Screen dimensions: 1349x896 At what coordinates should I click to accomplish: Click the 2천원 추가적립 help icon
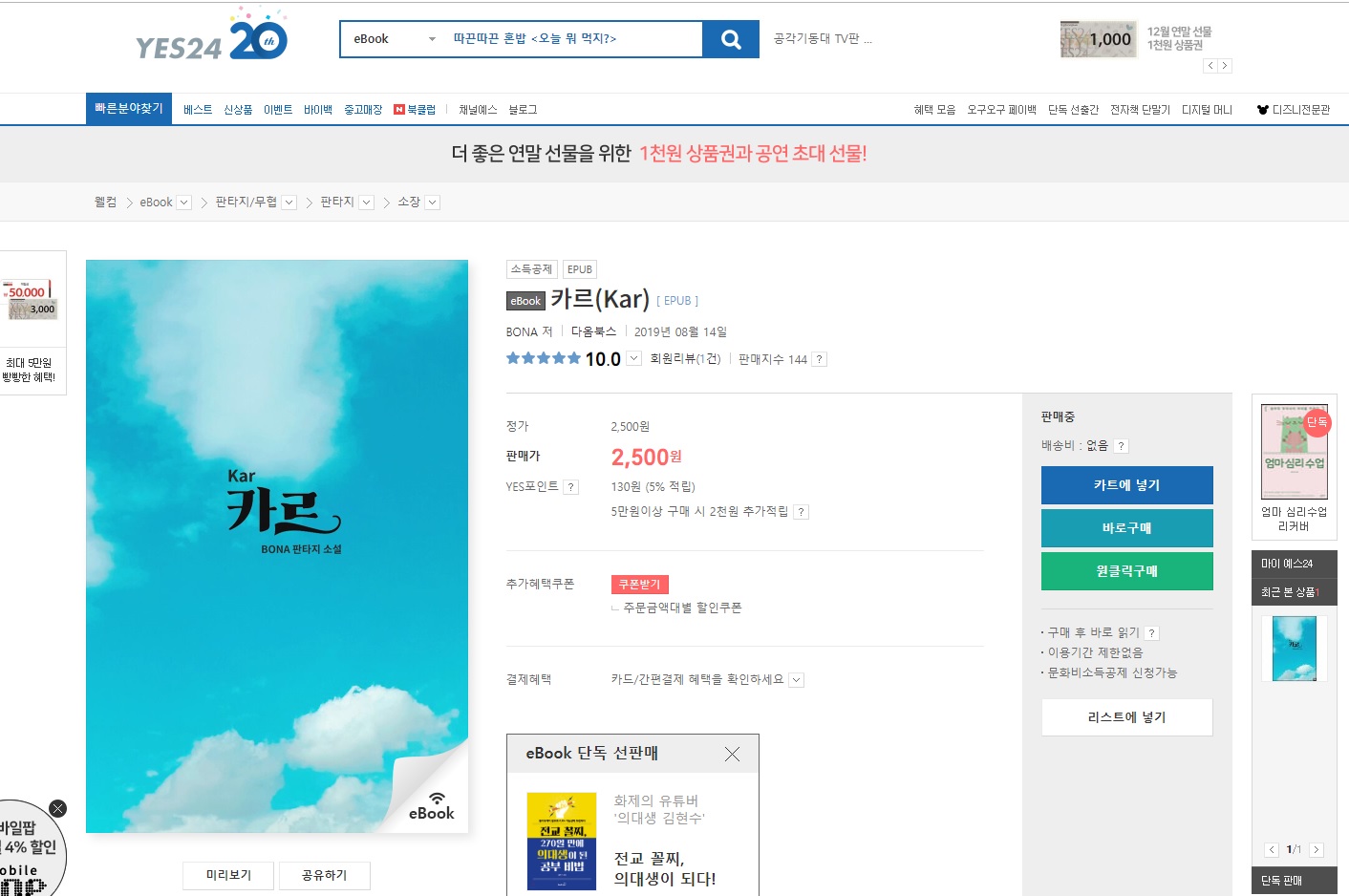pyautogui.click(x=802, y=512)
